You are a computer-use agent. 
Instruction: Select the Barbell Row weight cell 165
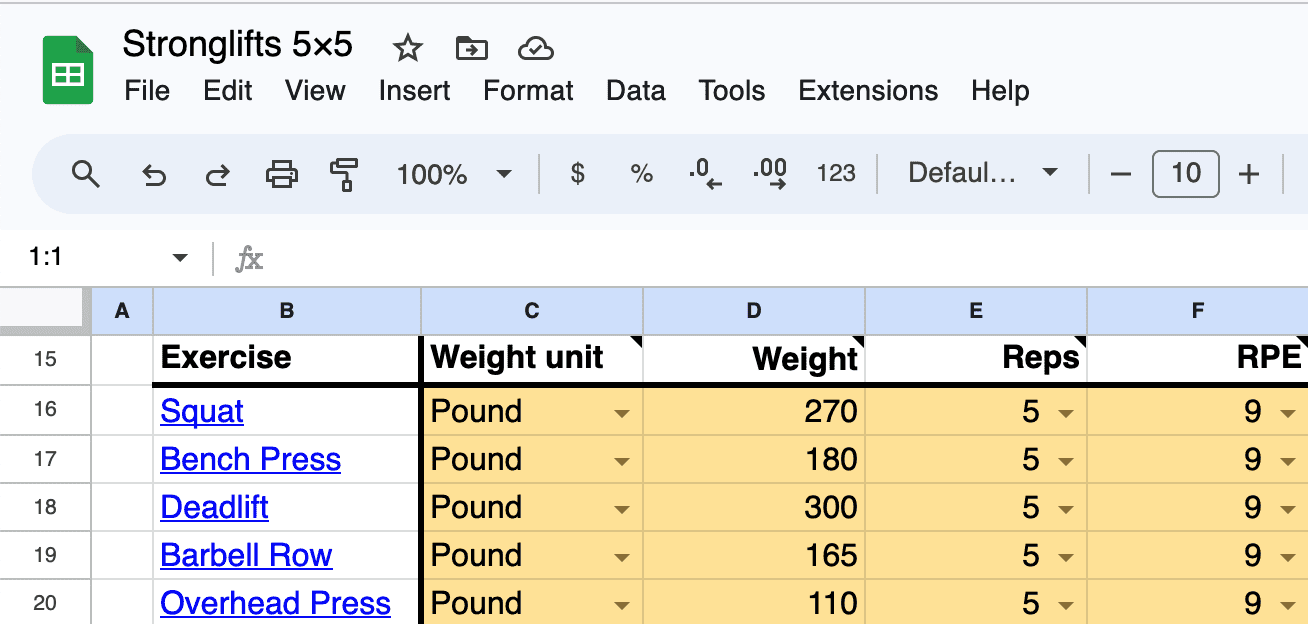[754, 555]
